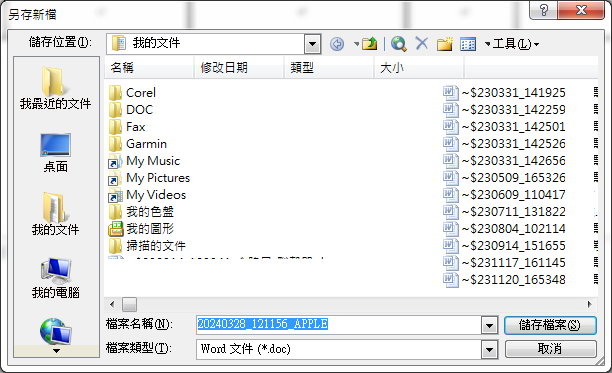
Task: Select the My Videos shortcut
Action: 147,195
